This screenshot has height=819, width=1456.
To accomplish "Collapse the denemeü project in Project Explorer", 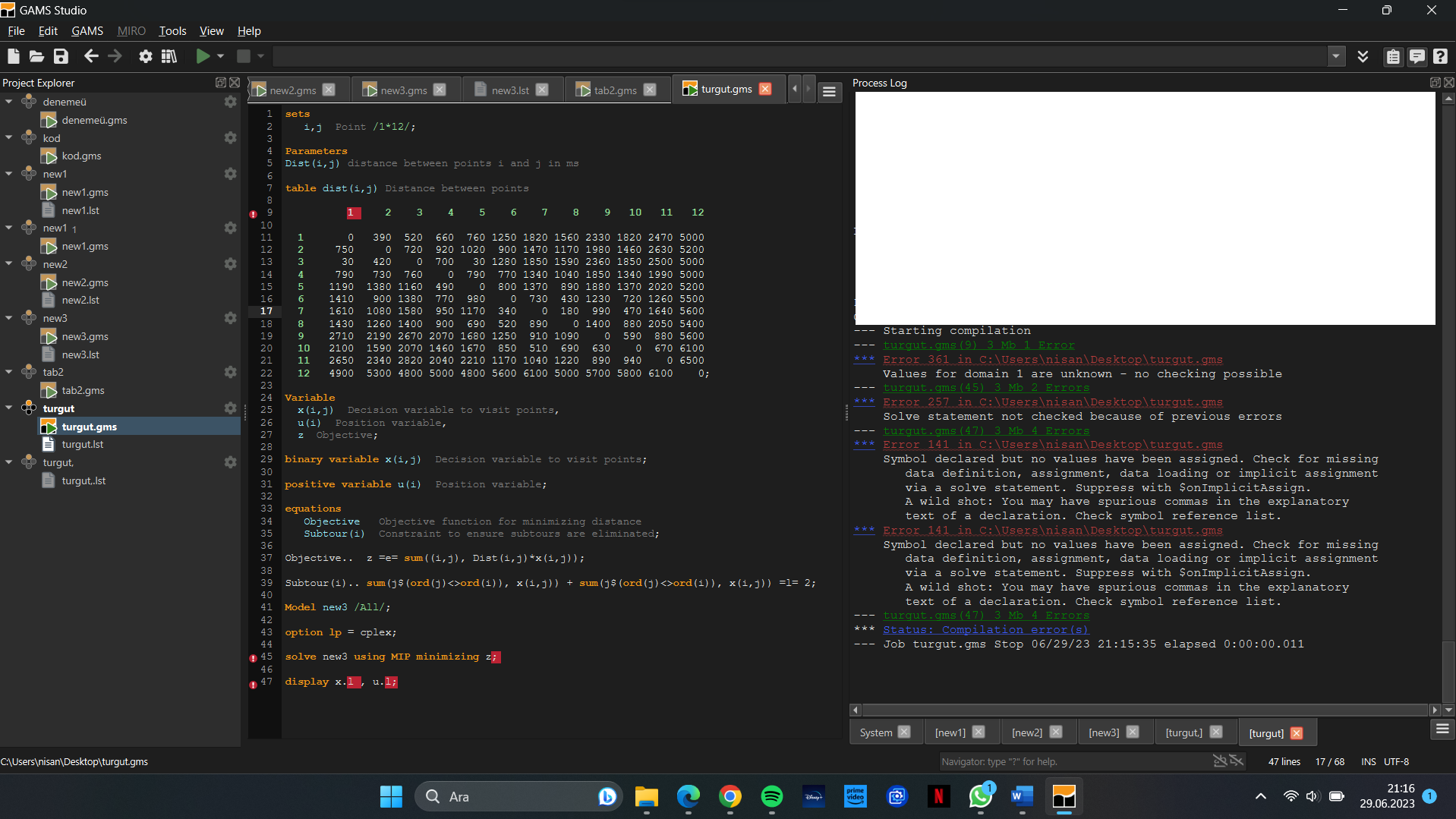I will tap(8, 101).
